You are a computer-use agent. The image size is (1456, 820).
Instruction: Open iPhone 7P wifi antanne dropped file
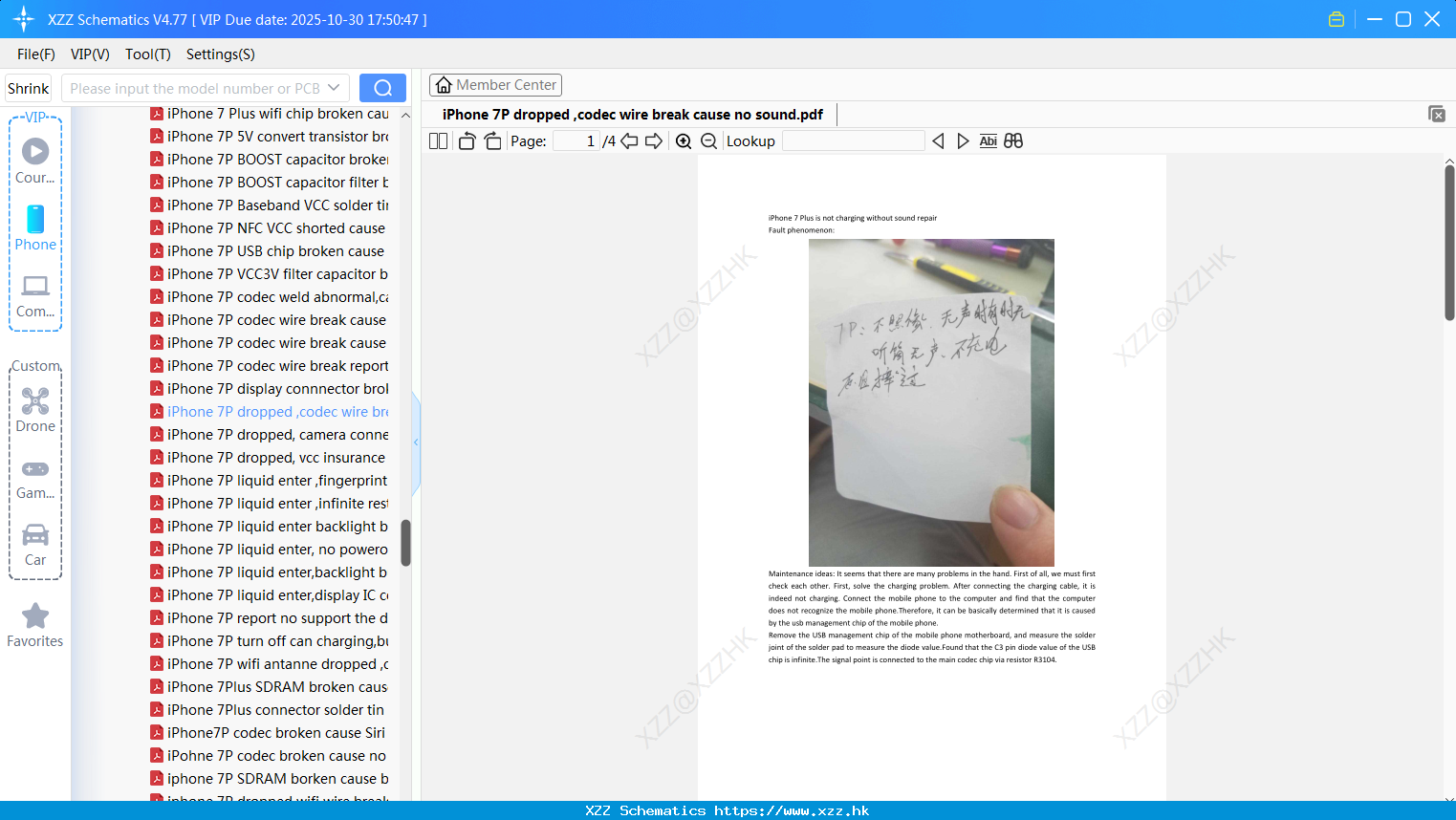point(270,664)
